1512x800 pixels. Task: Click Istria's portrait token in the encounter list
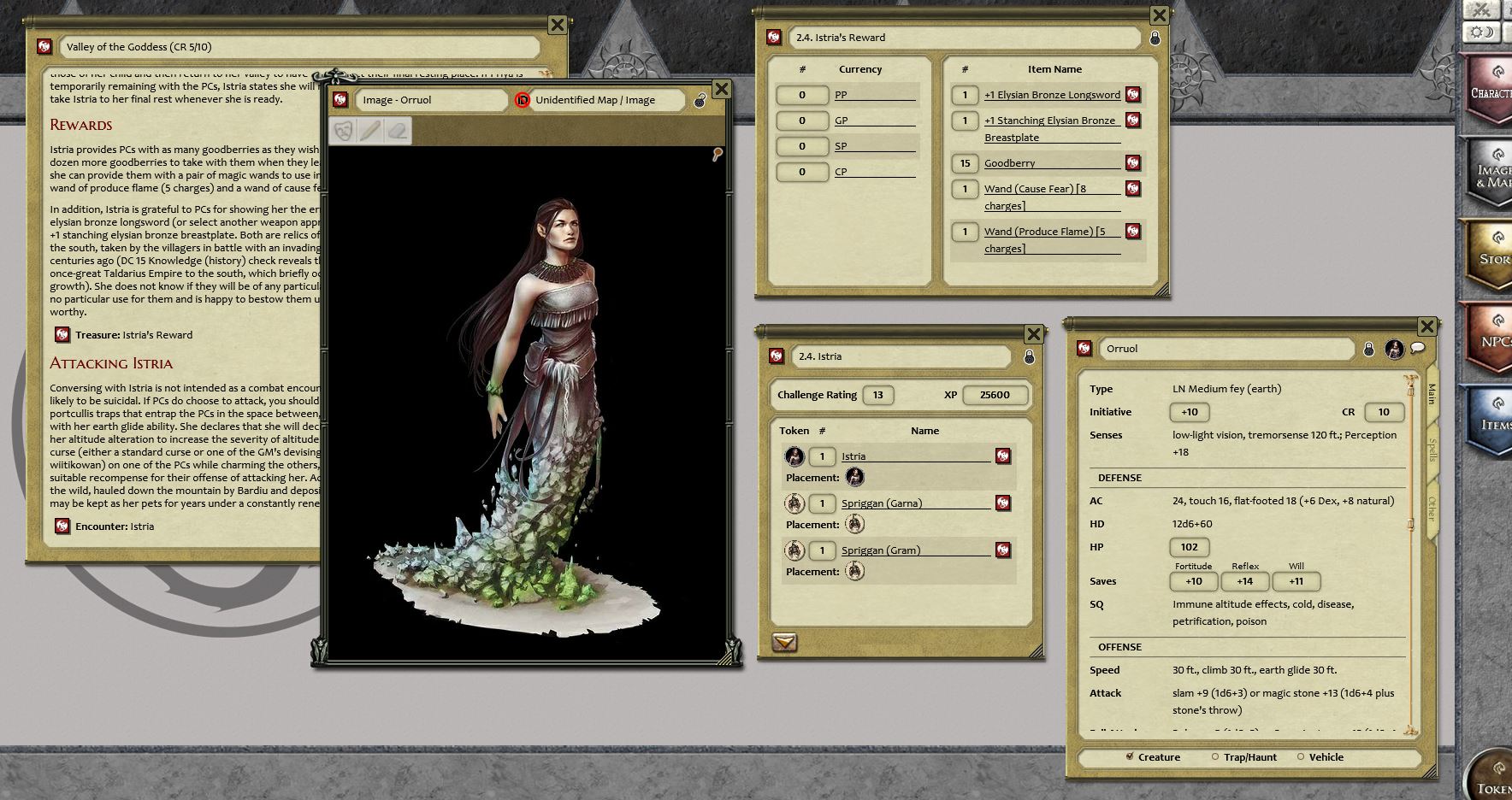pos(794,456)
